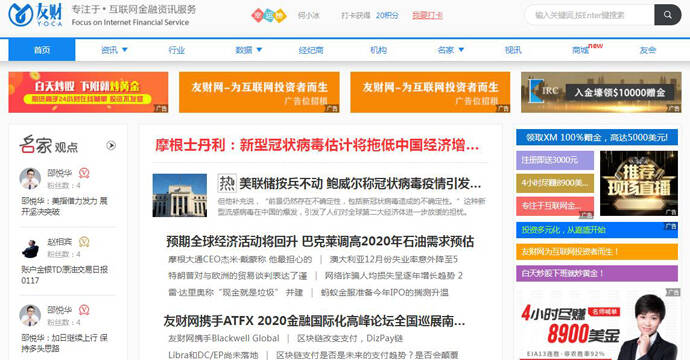Open the 20积分 points link
Viewport: 690px width, 360px height.
[387, 15]
